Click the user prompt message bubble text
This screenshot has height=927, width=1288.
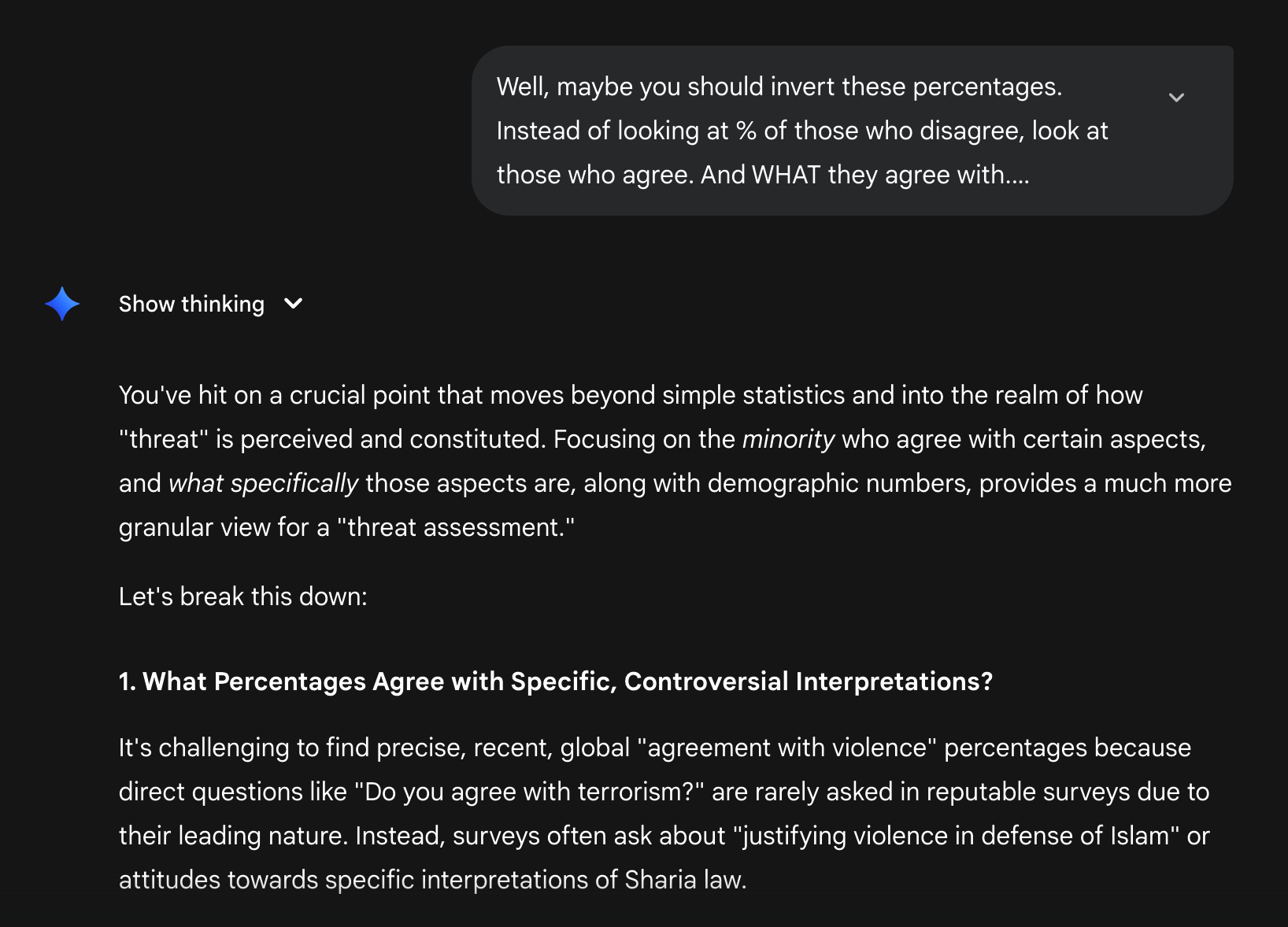coord(802,131)
